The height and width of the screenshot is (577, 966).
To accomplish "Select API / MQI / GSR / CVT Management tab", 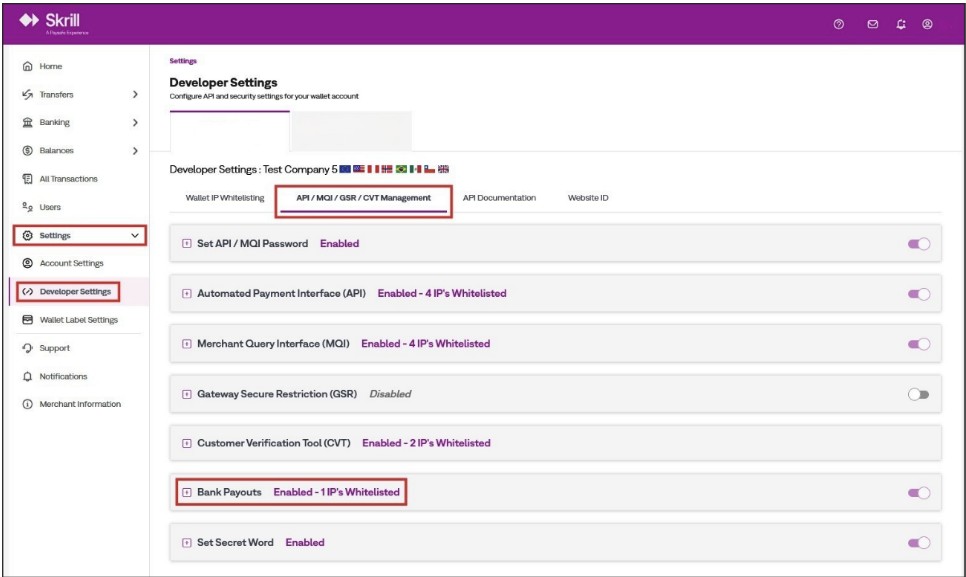I will point(363,198).
